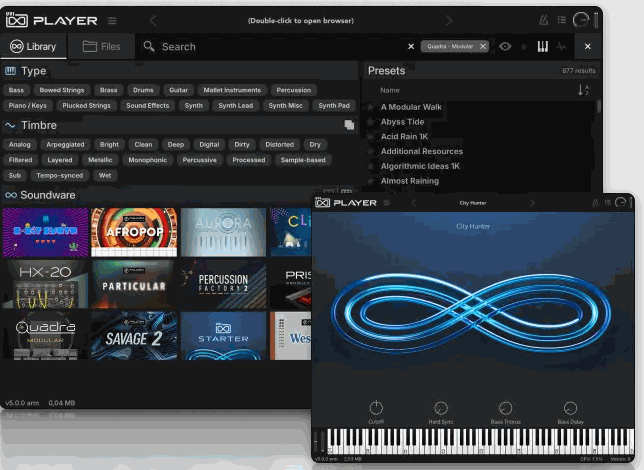The image size is (644, 470).
Task: Open the Percussion Factory 2 thumbnail
Action: (223, 284)
